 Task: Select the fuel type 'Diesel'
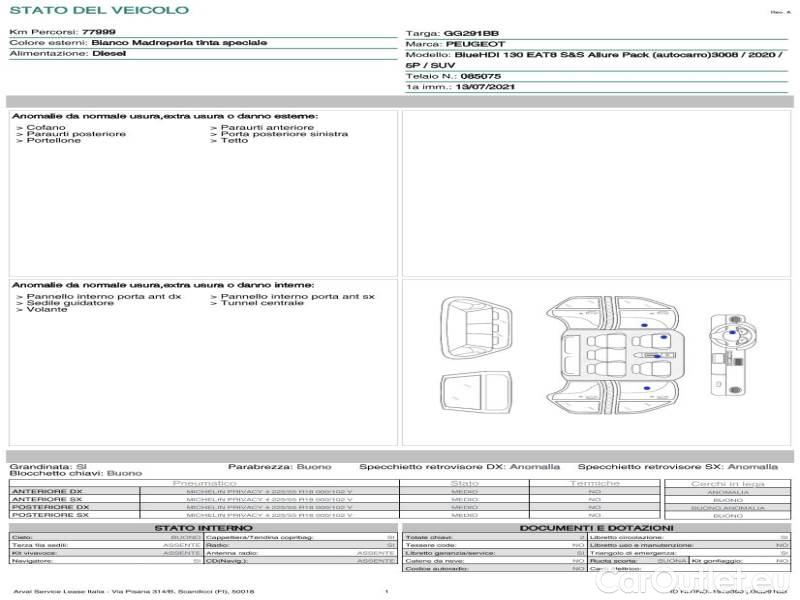tap(109, 53)
